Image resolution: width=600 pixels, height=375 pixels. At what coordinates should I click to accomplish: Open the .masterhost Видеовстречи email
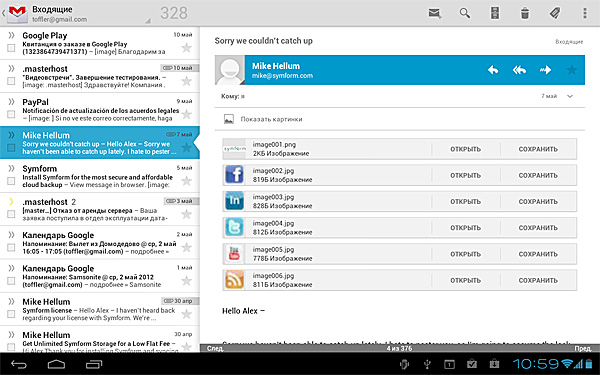[99, 76]
